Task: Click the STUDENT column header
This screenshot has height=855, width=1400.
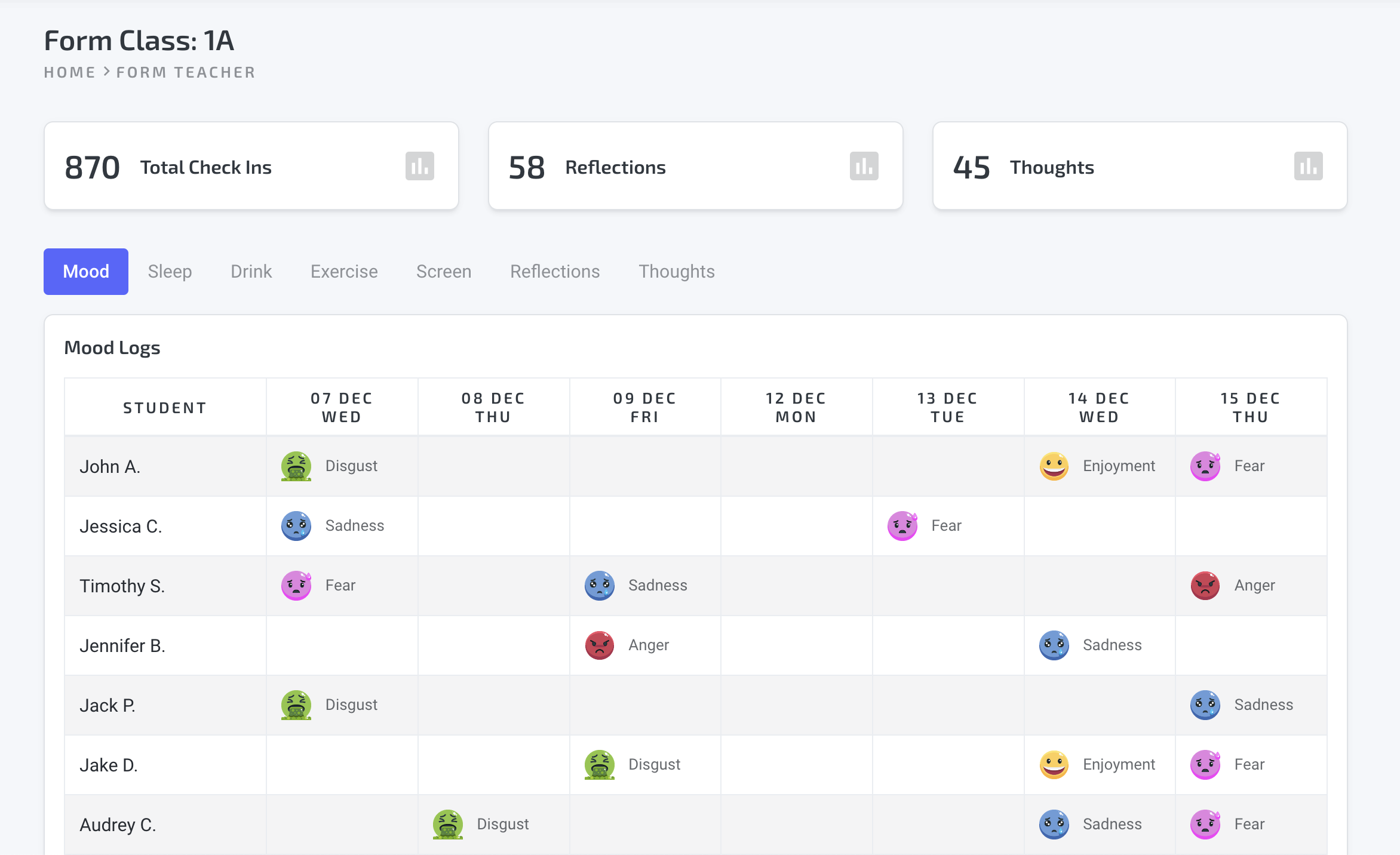Action: [165, 408]
